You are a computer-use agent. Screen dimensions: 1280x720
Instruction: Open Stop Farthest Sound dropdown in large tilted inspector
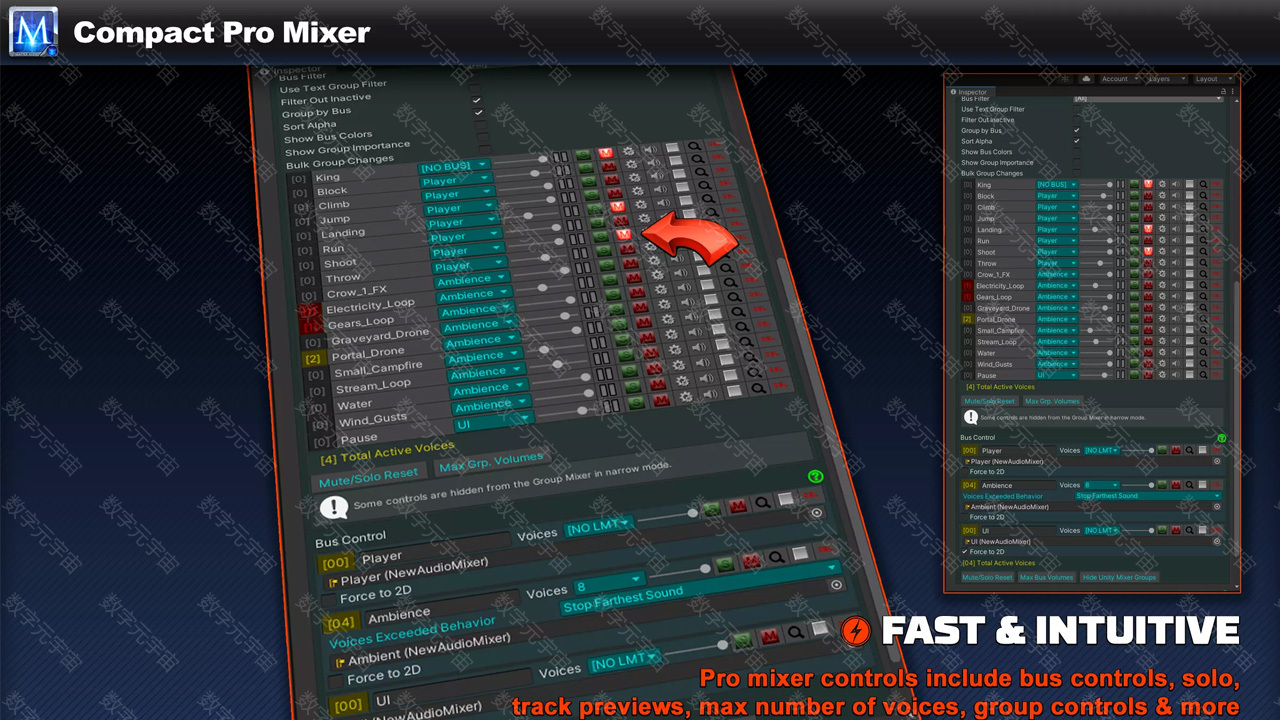point(700,588)
